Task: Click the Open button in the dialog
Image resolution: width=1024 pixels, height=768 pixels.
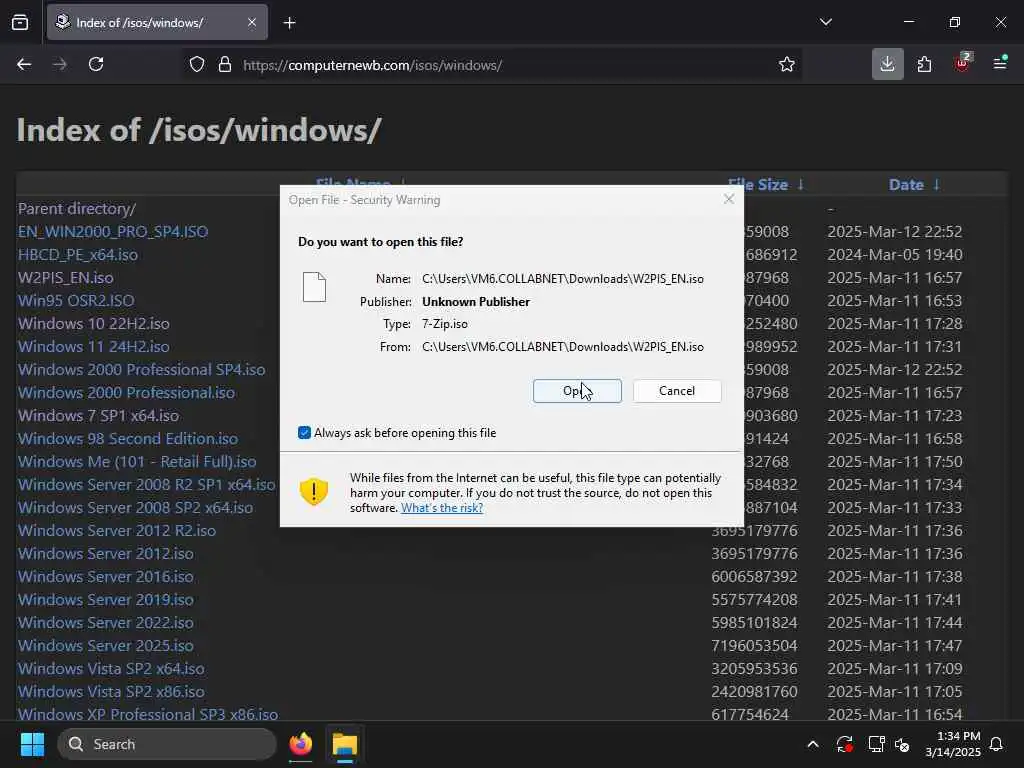Action: click(x=577, y=391)
